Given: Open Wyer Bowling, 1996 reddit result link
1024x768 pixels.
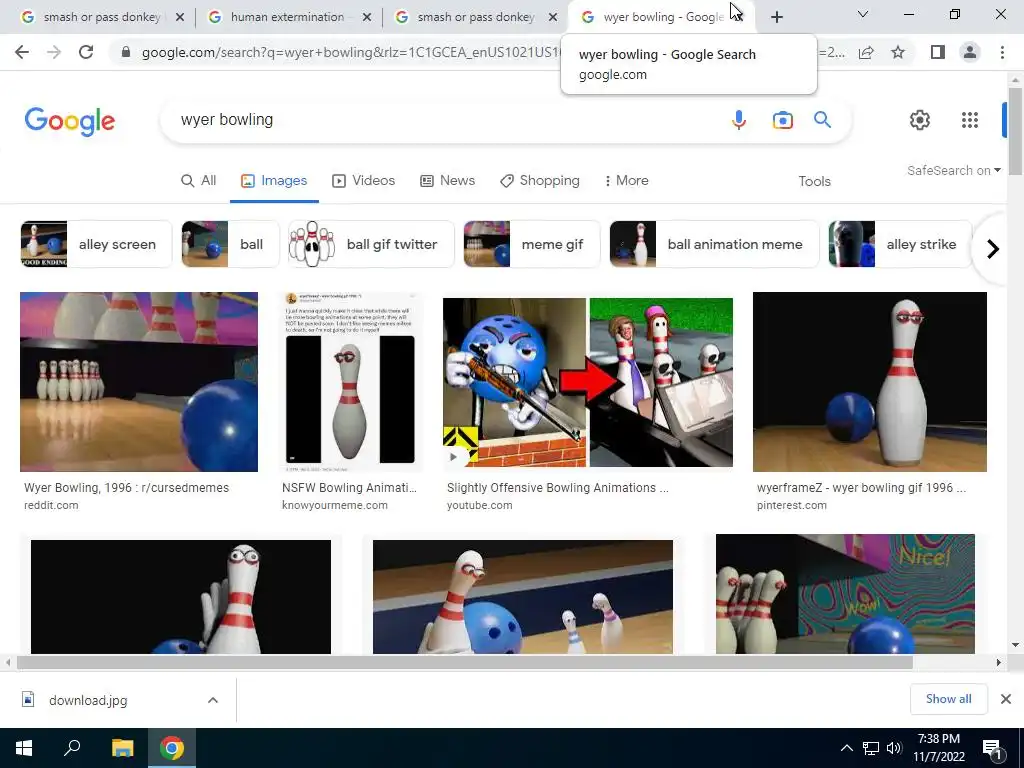Looking at the screenshot, I should 126,488.
